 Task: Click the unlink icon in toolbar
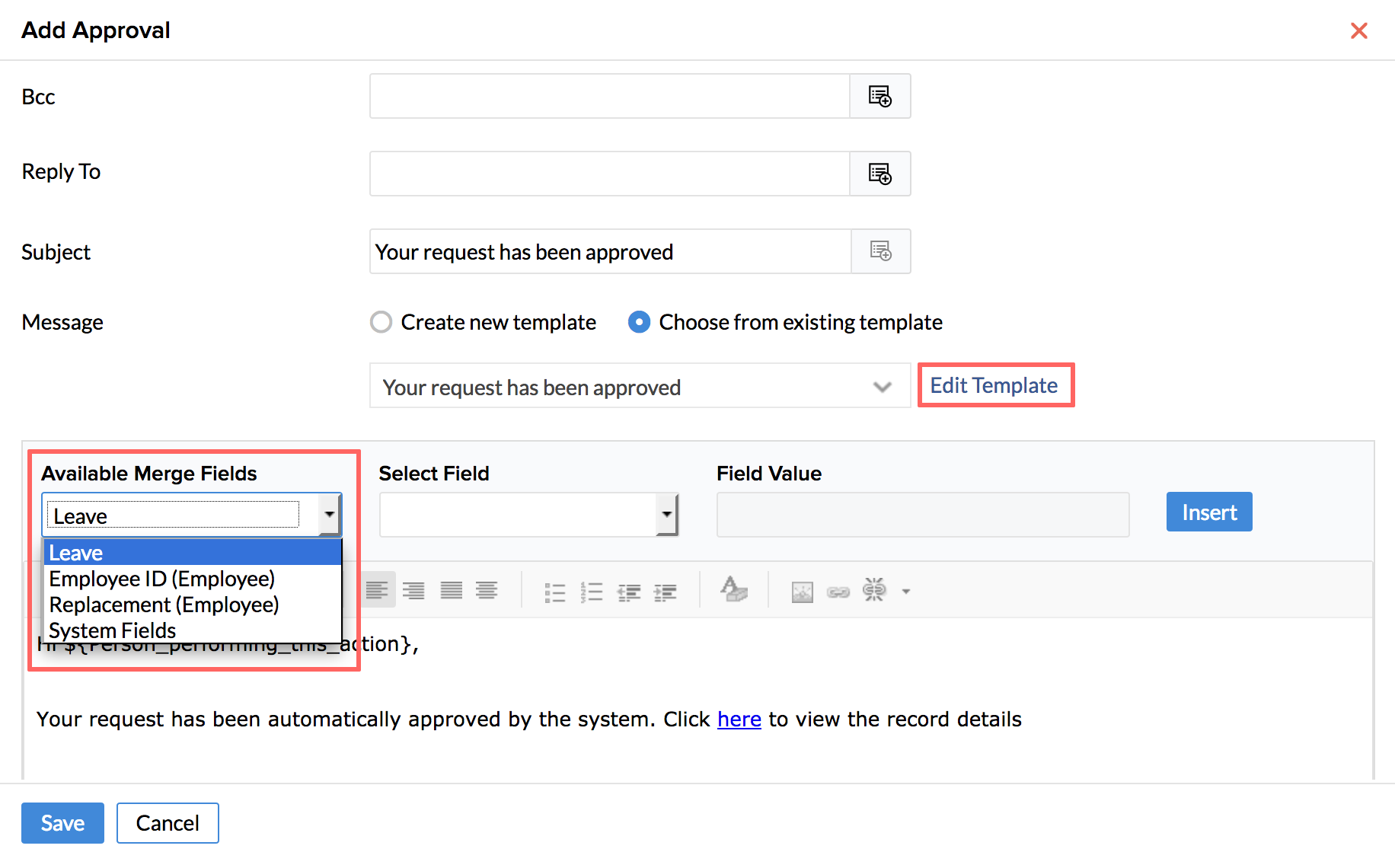874,590
